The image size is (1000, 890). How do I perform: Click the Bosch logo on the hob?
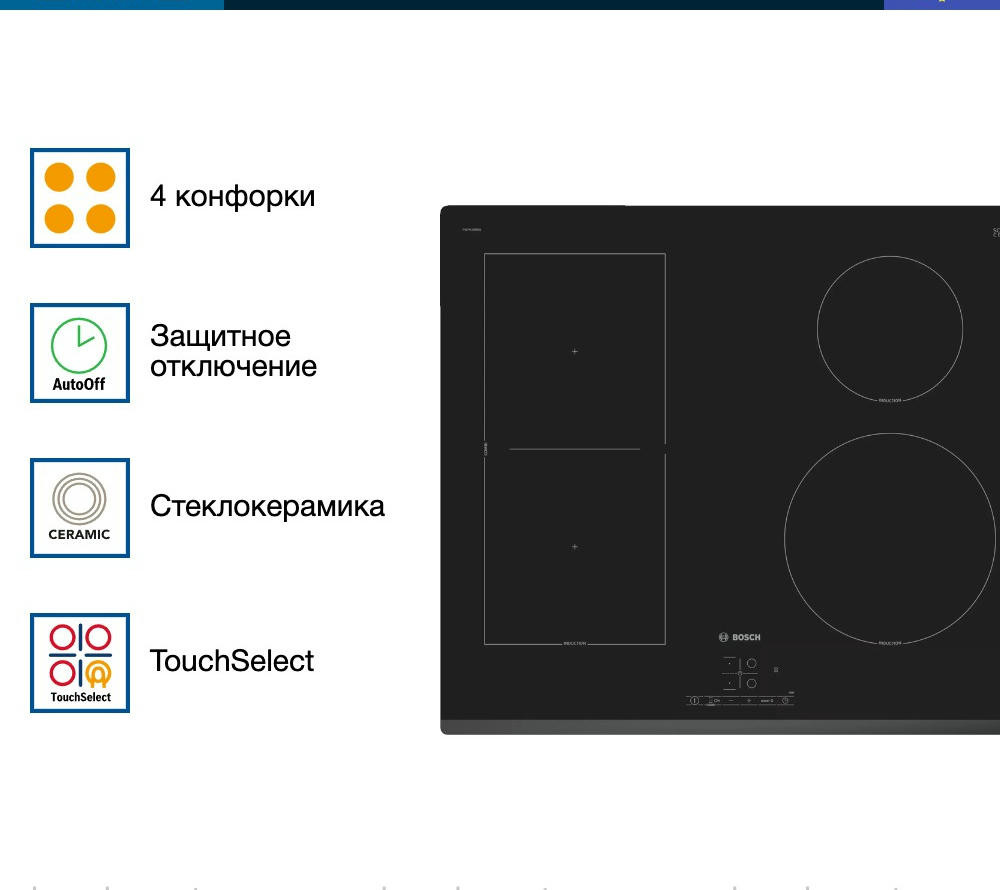[739, 637]
